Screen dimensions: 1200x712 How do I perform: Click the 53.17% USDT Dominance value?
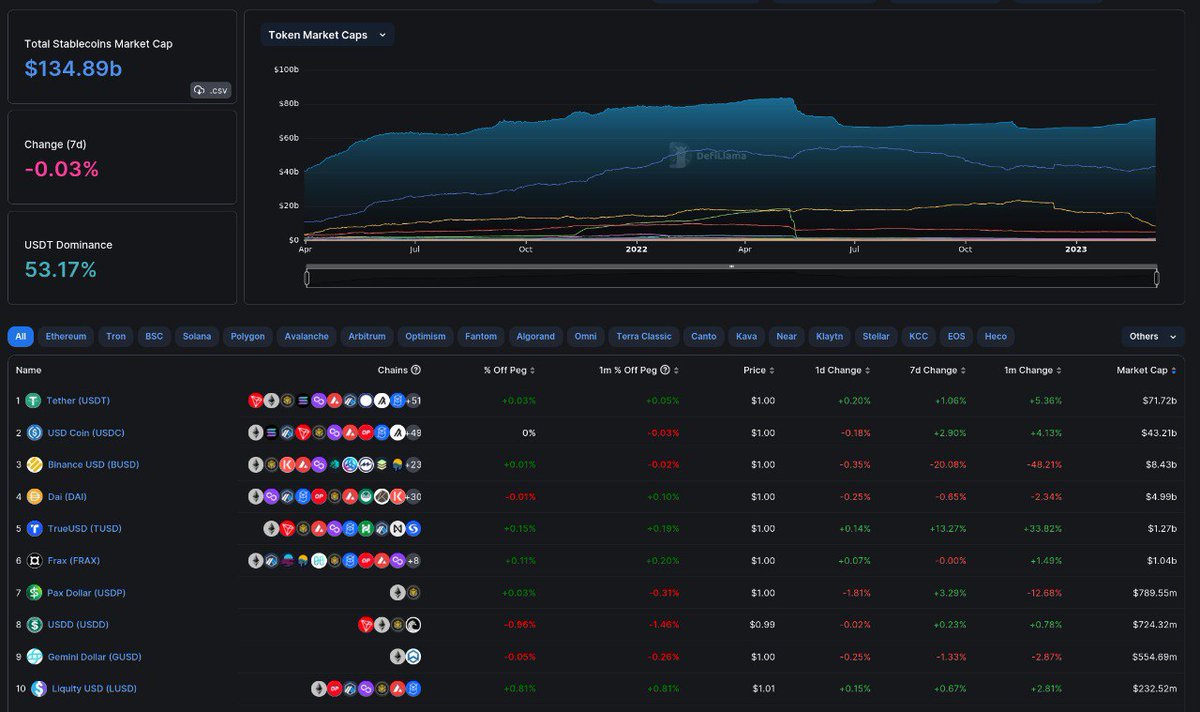pyautogui.click(x=61, y=270)
